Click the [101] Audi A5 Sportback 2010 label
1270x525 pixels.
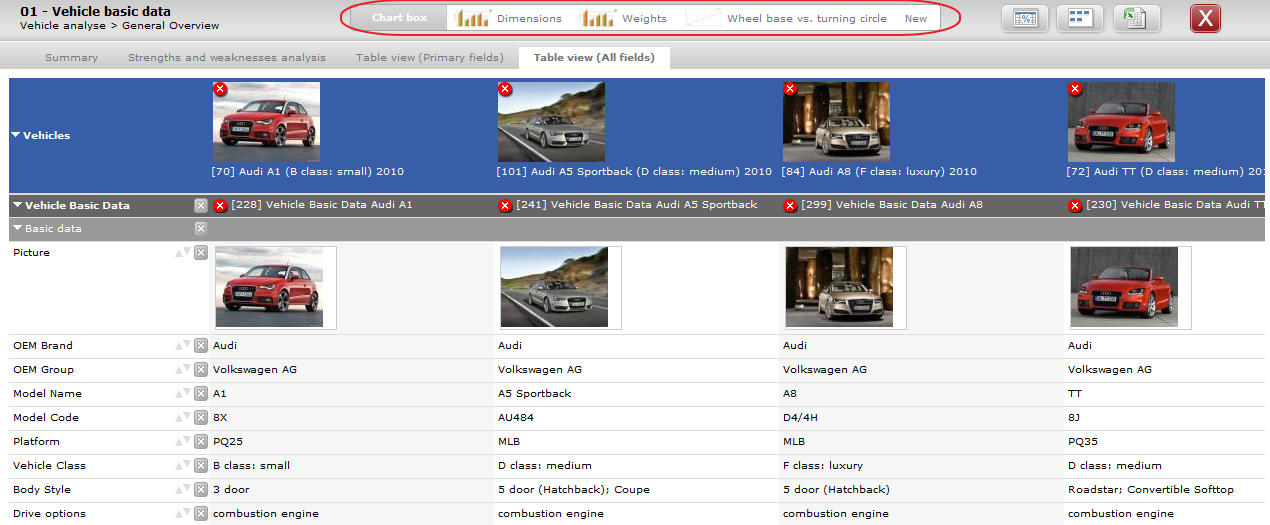[x=634, y=172]
